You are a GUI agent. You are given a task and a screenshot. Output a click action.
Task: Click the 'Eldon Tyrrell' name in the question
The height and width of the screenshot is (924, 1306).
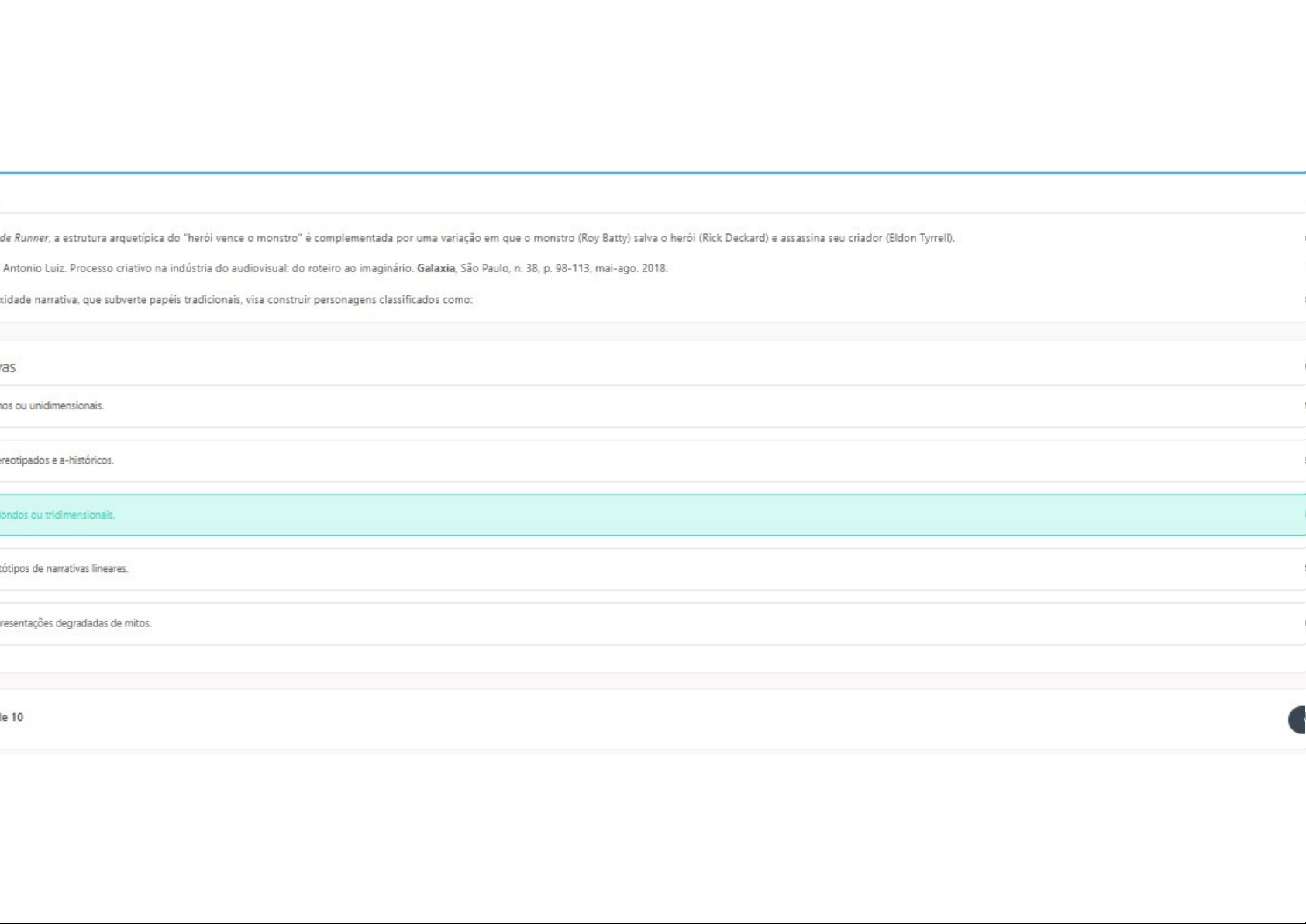(x=919, y=239)
